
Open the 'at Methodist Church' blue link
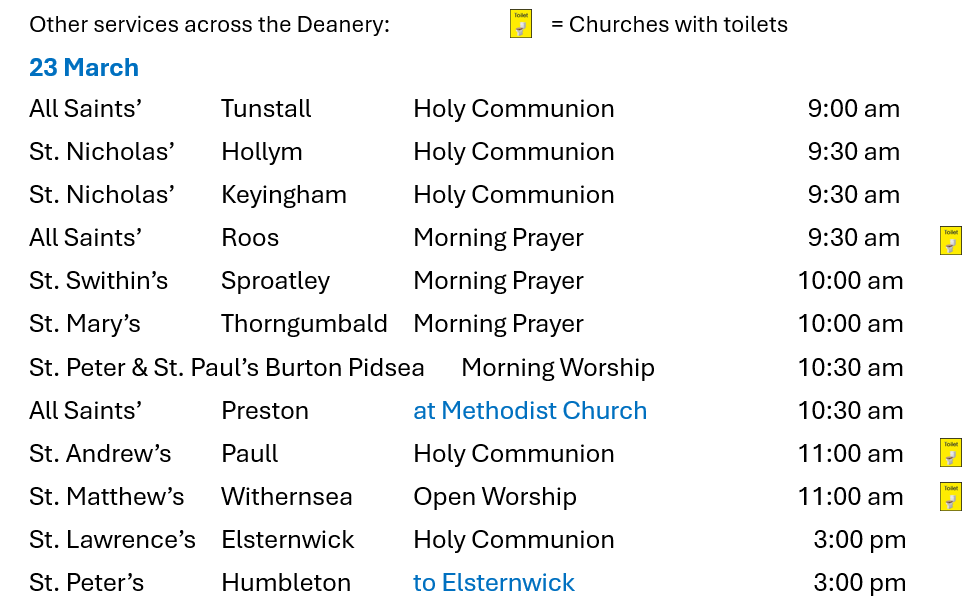coord(530,410)
